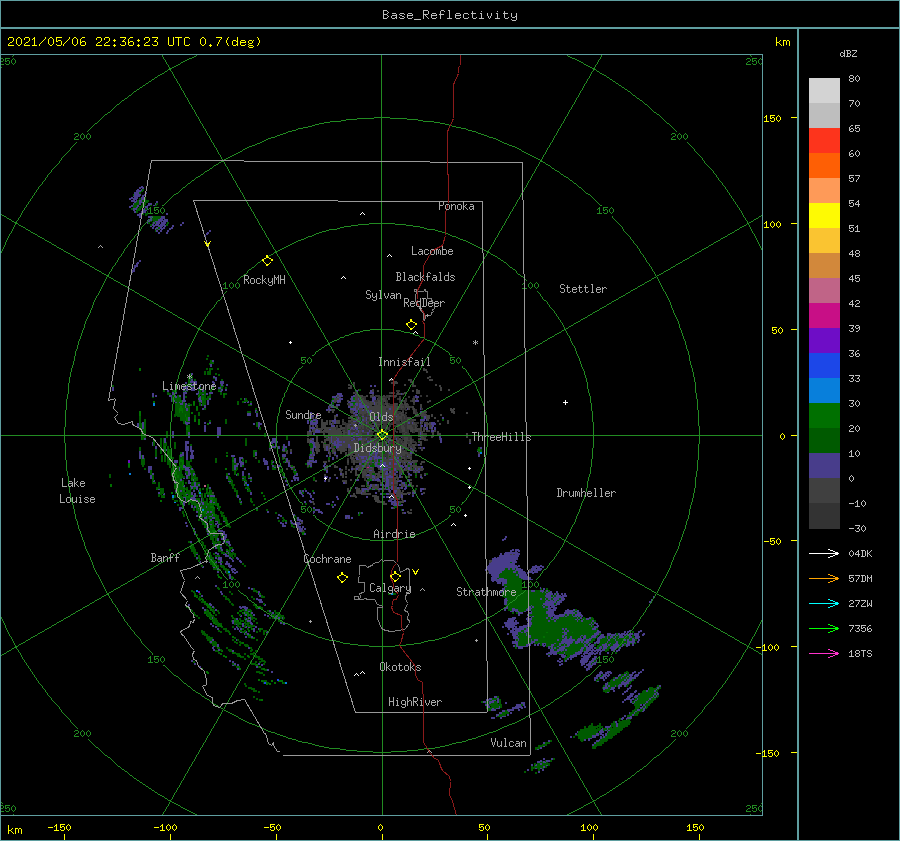Click the RedDeer city label
This screenshot has height=841, width=900.
[424, 303]
